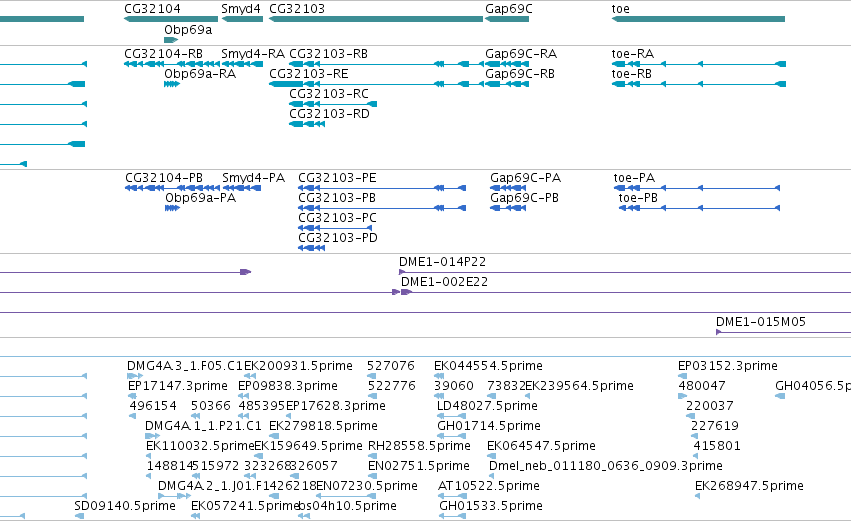This screenshot has width=851, height=521.
Task: Select transcript toe-RB label
Action: coord(631,74)
